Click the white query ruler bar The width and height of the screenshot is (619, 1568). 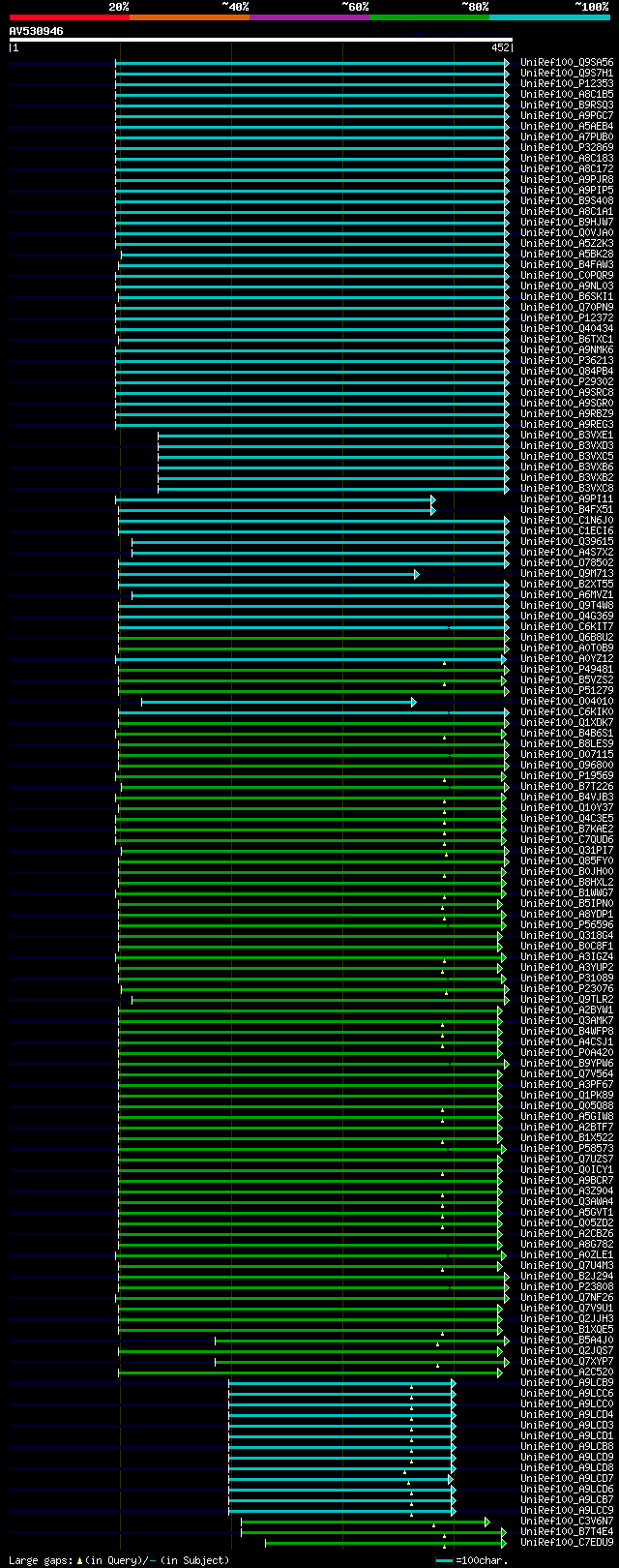(260, 40)
